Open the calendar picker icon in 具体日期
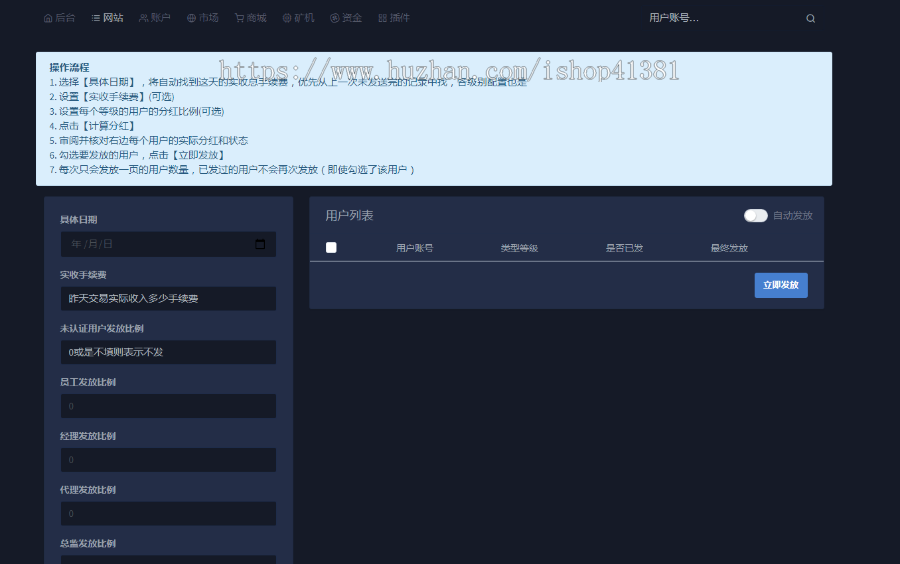This screenshot has width=900, height=564. (x=260, y=244)
